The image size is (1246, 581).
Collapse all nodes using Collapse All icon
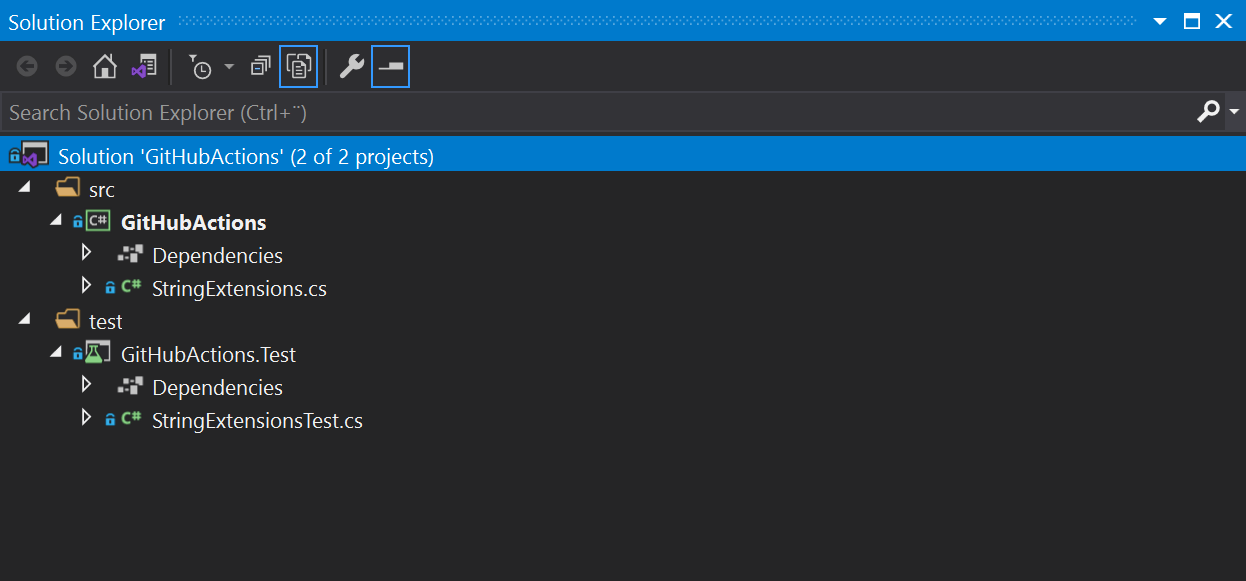click(261, 66)
